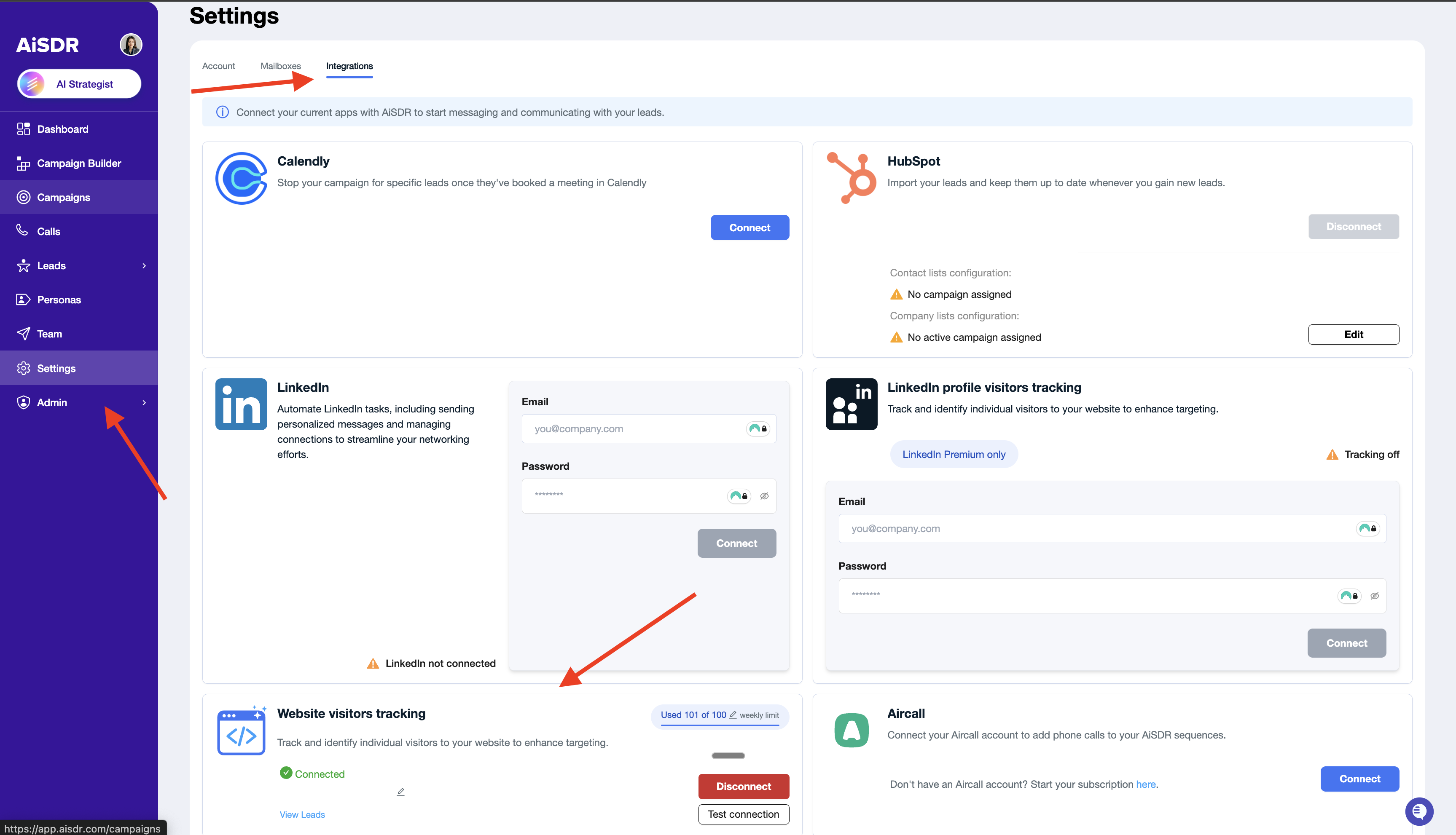Launch the AI Strategist button
This screenshot has width=1456, height=835.
(79, 84)
